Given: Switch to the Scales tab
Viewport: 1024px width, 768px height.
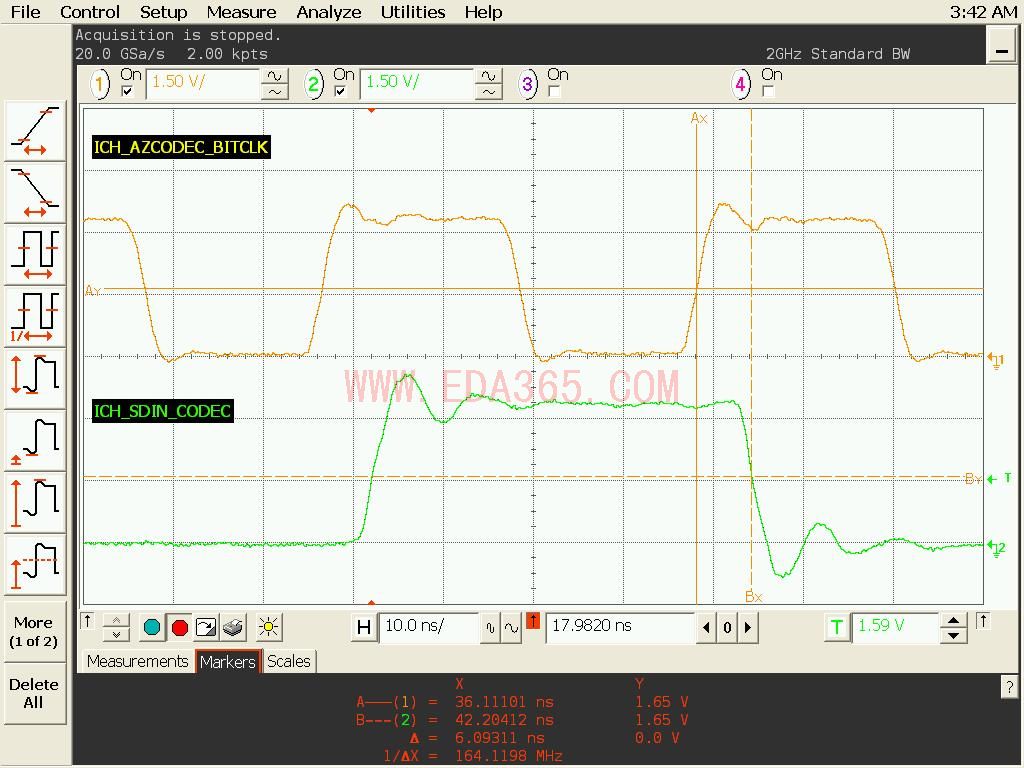Looking at the screenshot, I should (289, 662).
